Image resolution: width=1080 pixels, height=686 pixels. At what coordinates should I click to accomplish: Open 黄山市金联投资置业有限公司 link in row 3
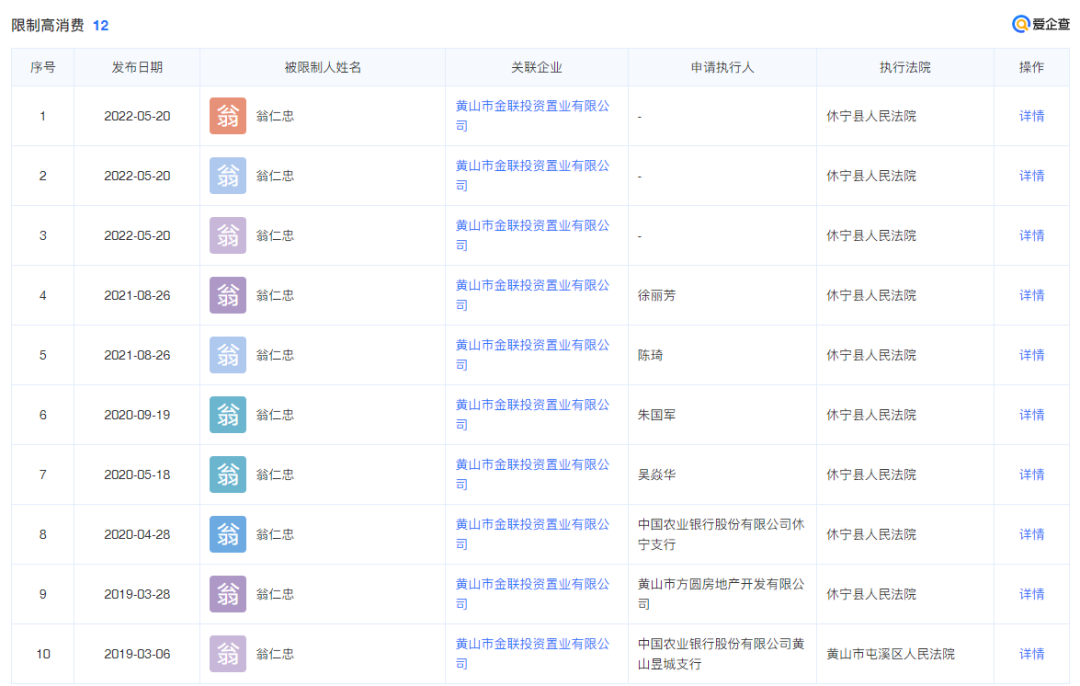click(532, 236)
